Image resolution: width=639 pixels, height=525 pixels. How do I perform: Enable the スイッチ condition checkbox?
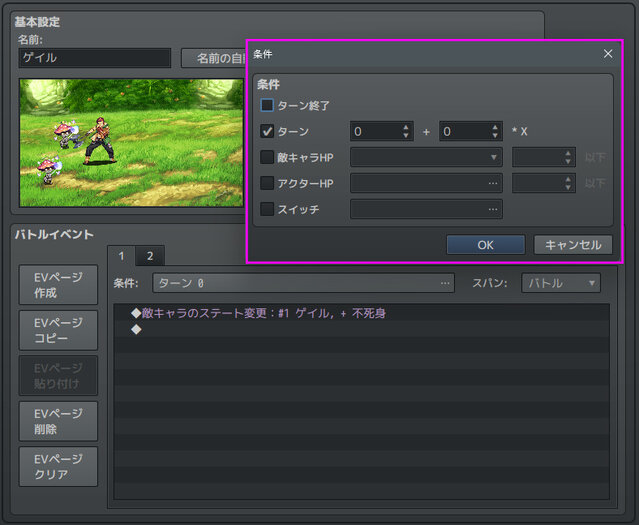(267, 209)
